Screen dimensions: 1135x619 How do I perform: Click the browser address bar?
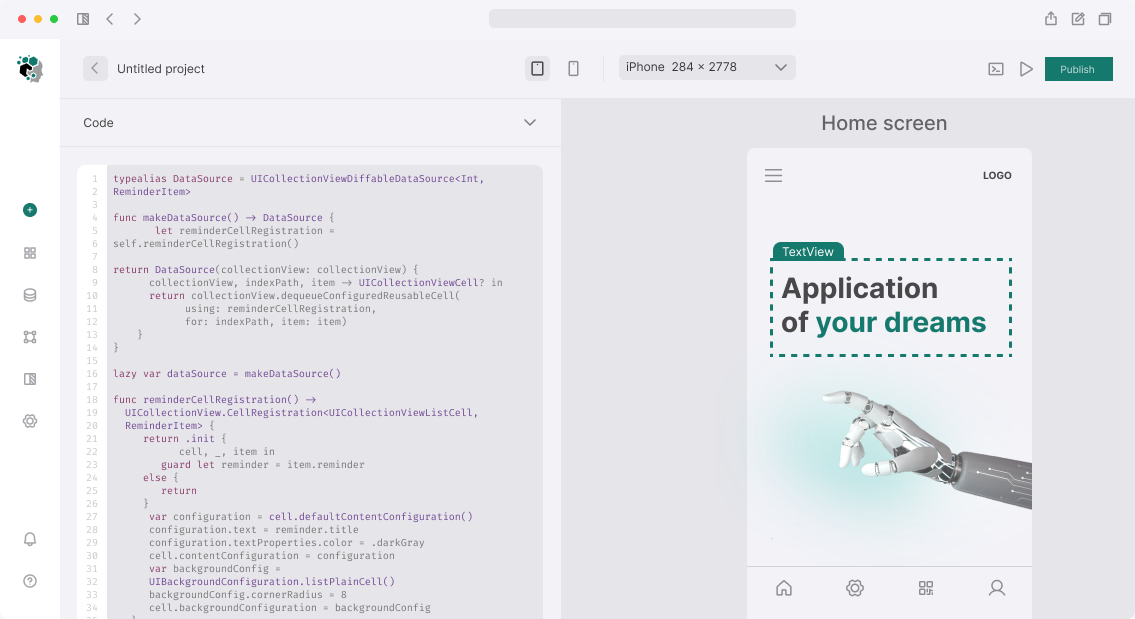click(642, 19)
